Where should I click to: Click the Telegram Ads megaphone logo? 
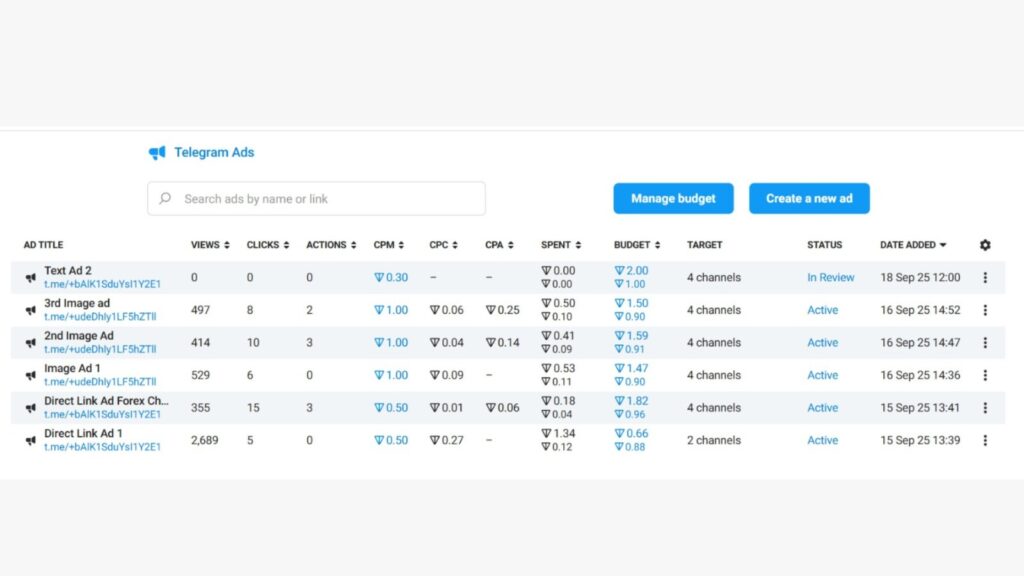(x=156, y=152)
